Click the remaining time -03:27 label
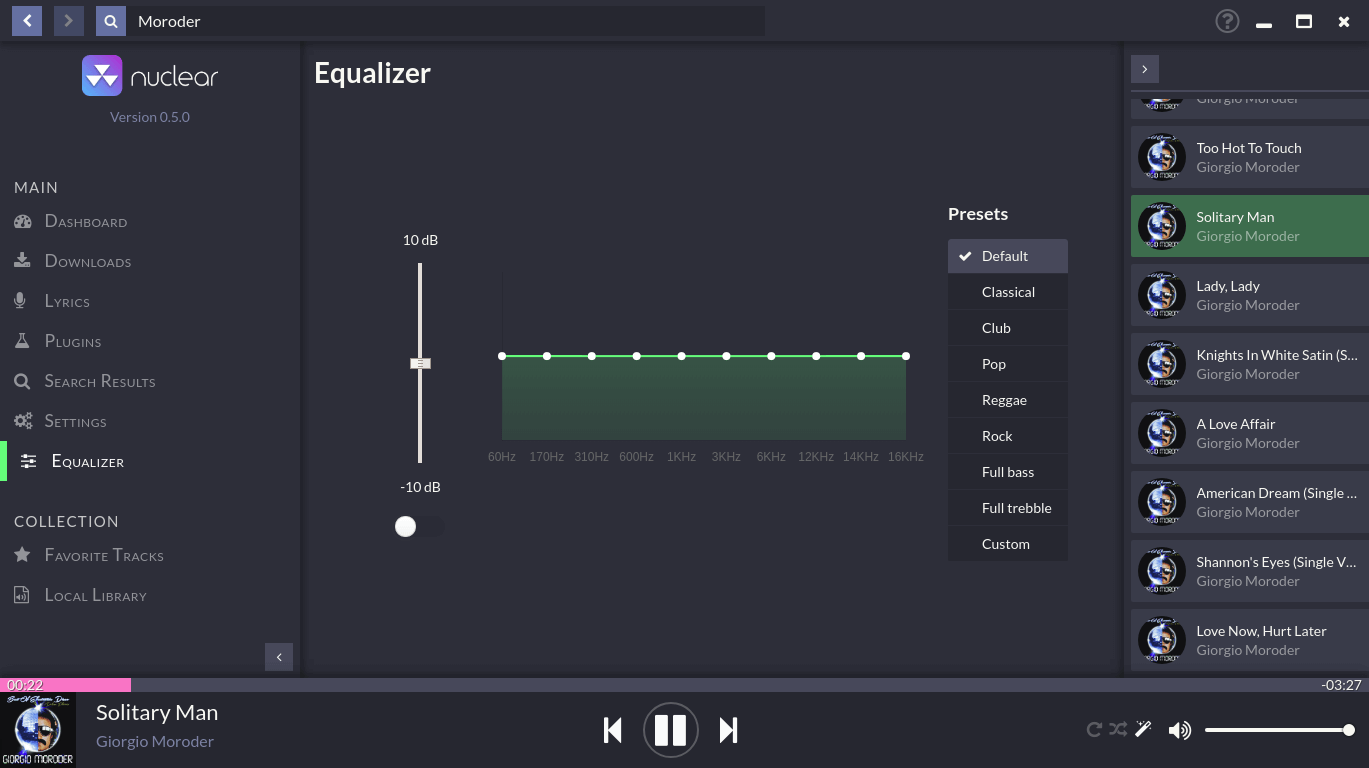Viewport: 1369px width, 768px height. click(1341, 685)
